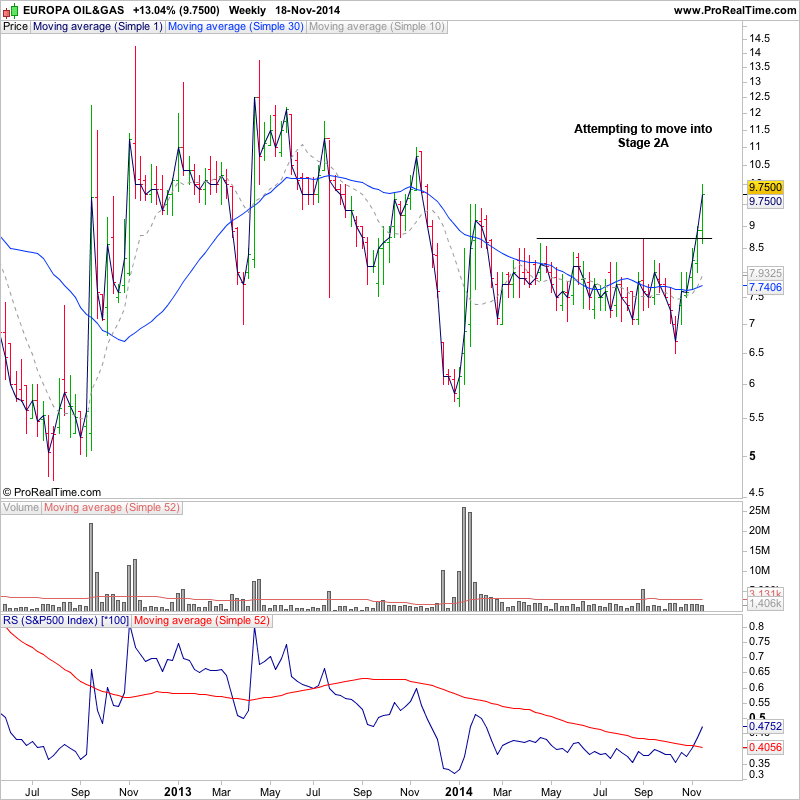Click the EUROPA OIL&GAS title
This screenshot has height=800, width=800.
(x=73, y=10)
